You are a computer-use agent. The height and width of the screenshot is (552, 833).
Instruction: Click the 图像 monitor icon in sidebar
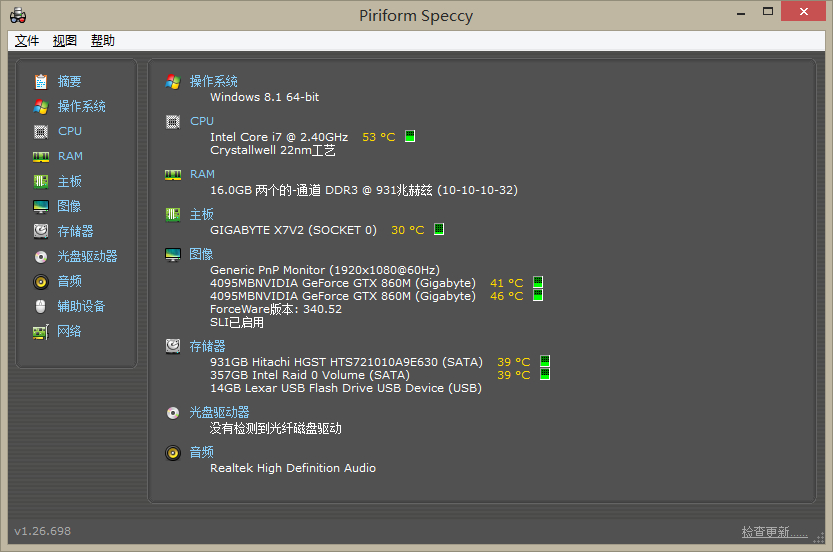(41, 207)
